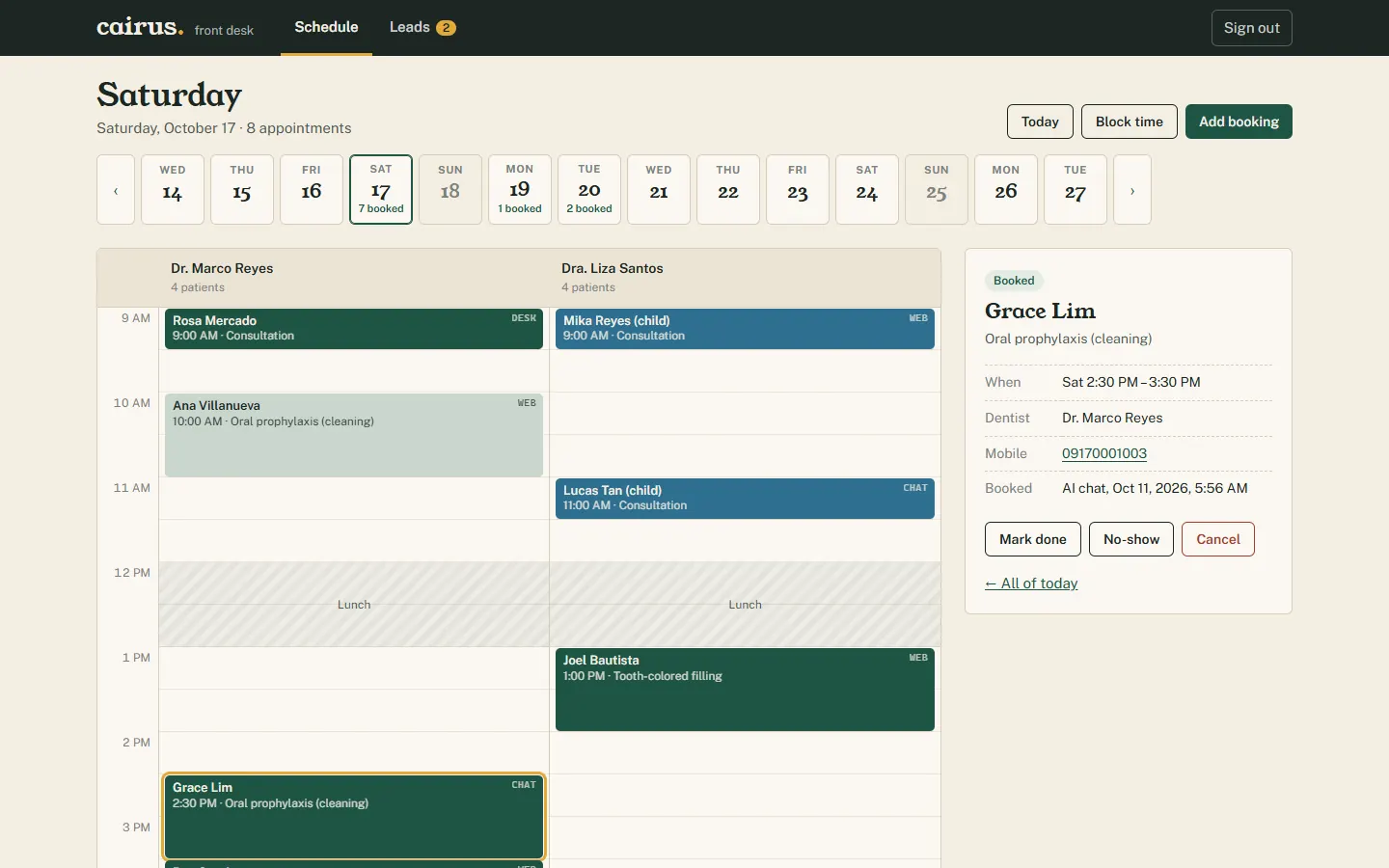Image resolution: width=1389 pixels, height=868 pixels.
Task: Jump to Today
Action: tap(1040, 122)
